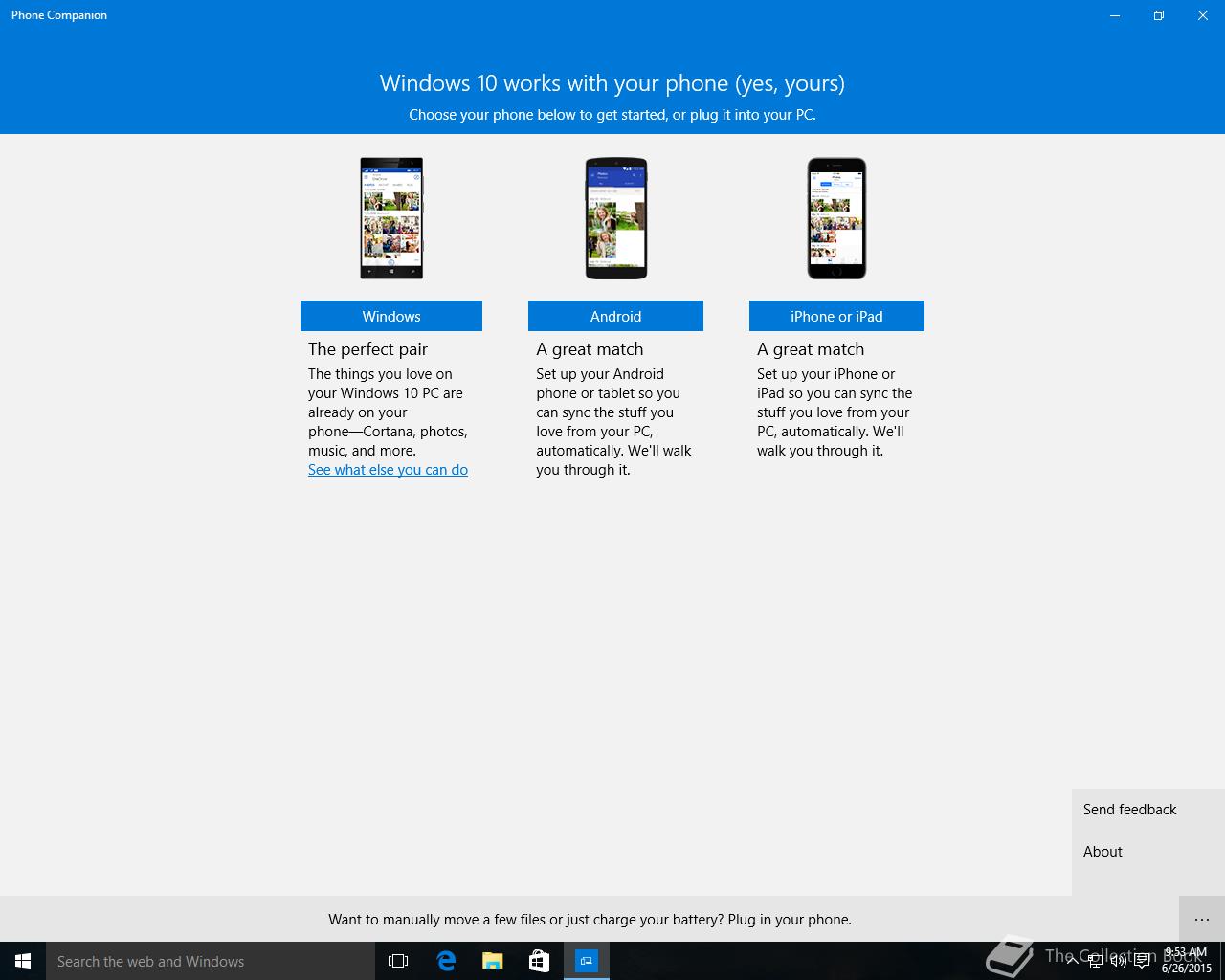The height and width of the screenshot is (980, 1225).
Task: Open the volume tray icon
Action: pos(1119,961)
